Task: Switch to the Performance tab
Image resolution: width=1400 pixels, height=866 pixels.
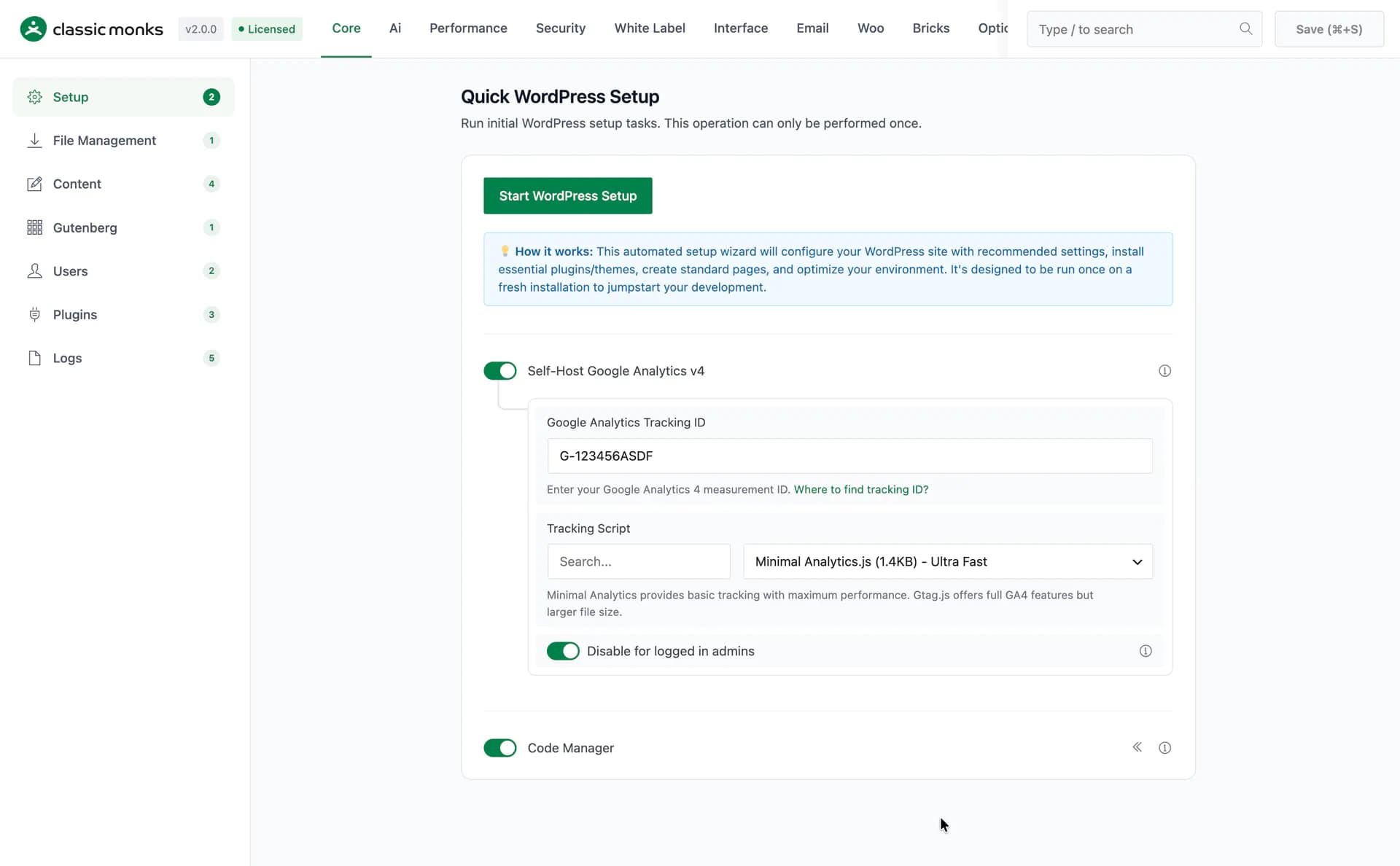Action: (468, 28)
